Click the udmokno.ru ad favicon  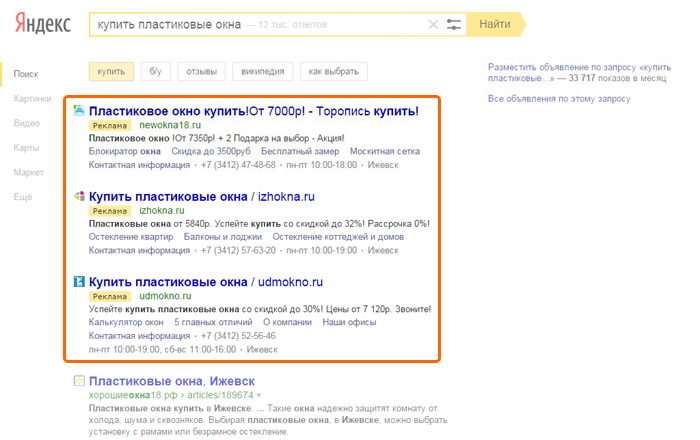(79, 281)
